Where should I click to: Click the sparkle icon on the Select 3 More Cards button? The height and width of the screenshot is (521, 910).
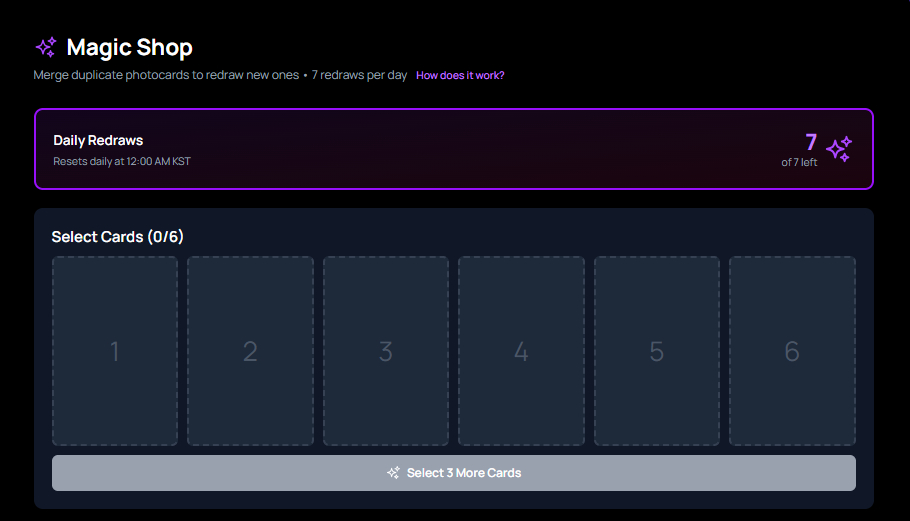point(394,473)
